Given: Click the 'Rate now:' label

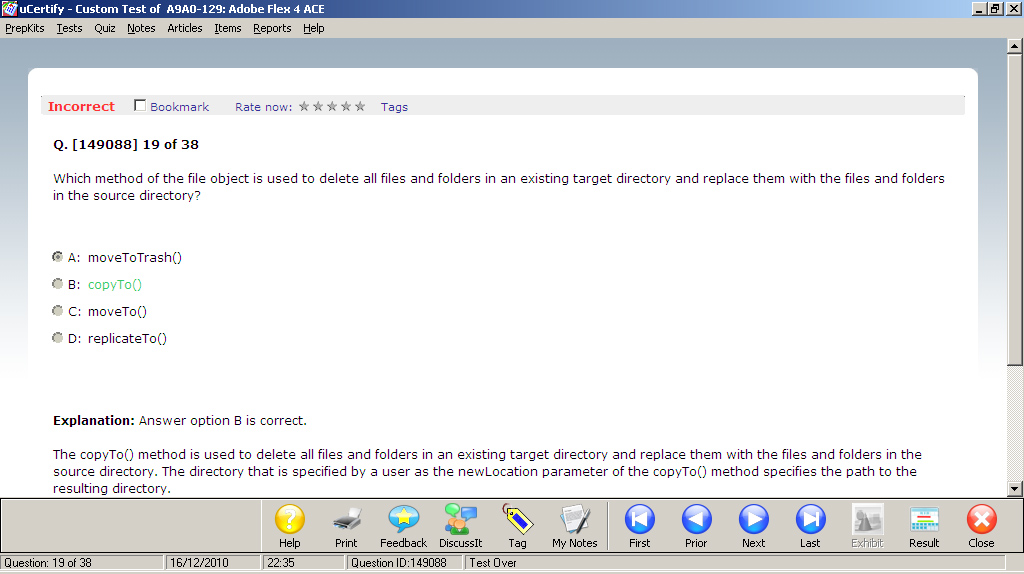Looking at the screenshot, I should (264, 106).
